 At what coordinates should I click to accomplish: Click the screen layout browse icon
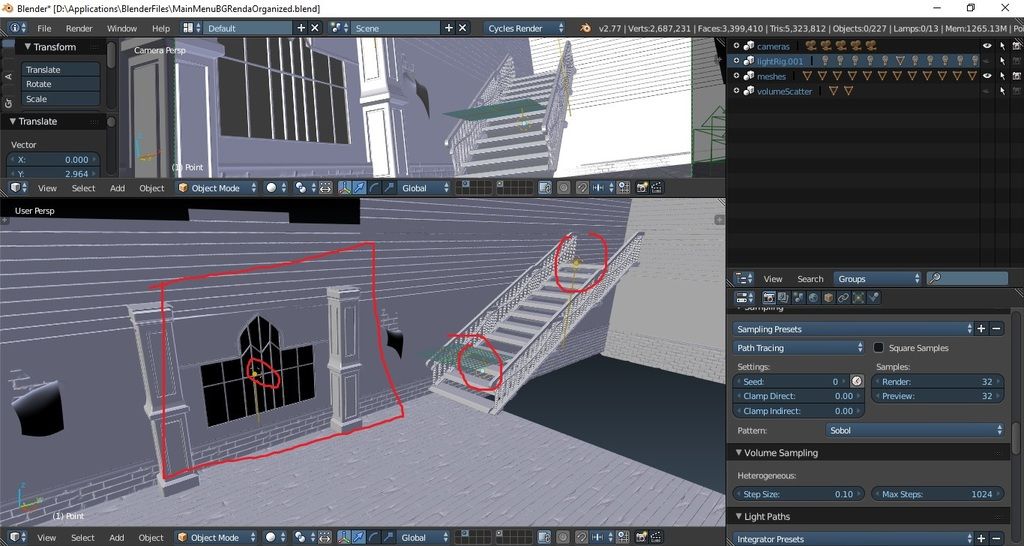[191, 28]
